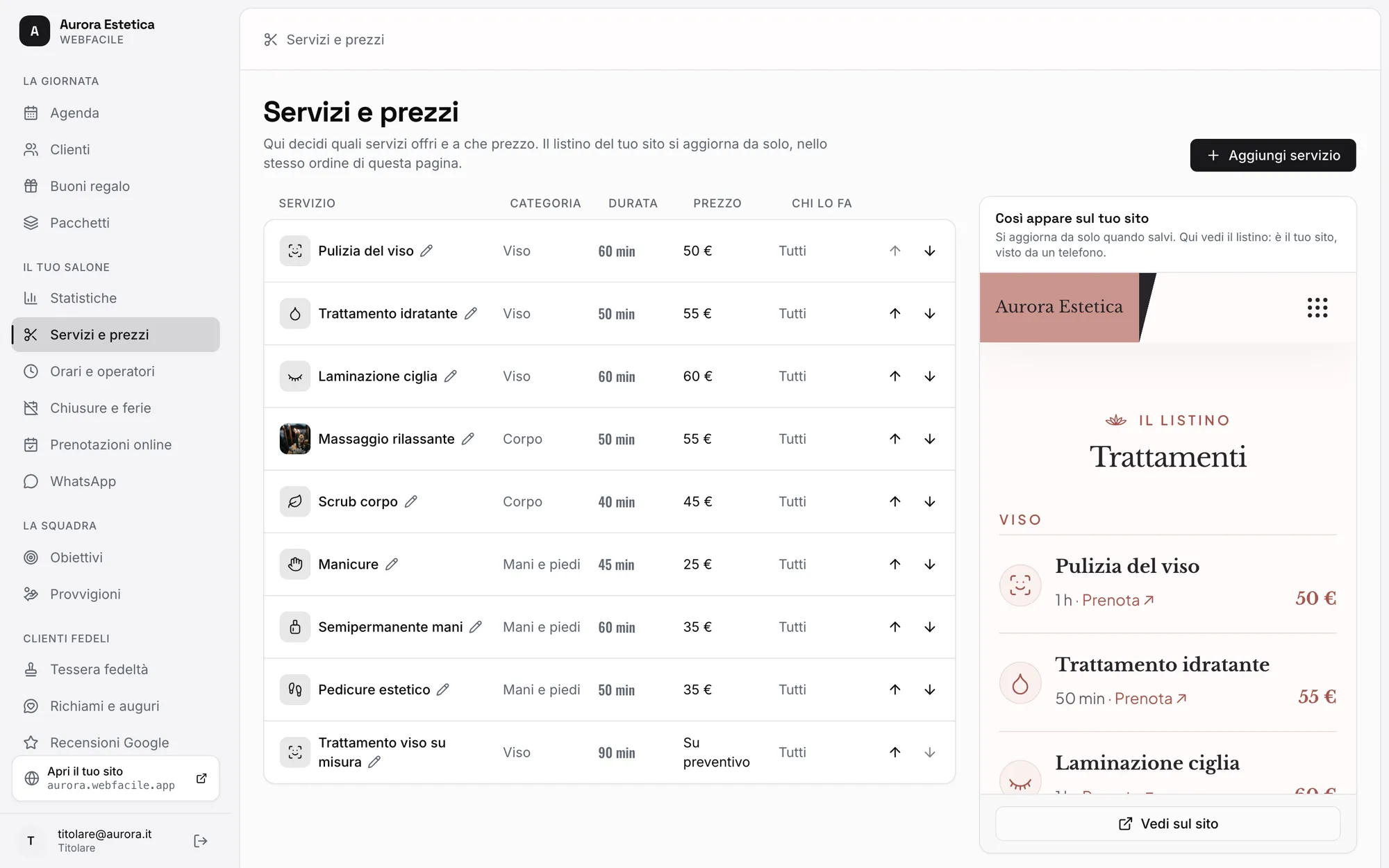Move Manicure up in the list
The width and height of the screenshot is (1389, 868).
click(895, 564)
